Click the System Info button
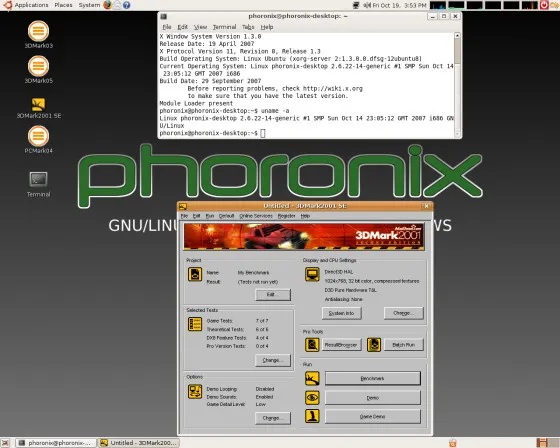This screenshot has height=448, width=560. (x=341, y=313)
